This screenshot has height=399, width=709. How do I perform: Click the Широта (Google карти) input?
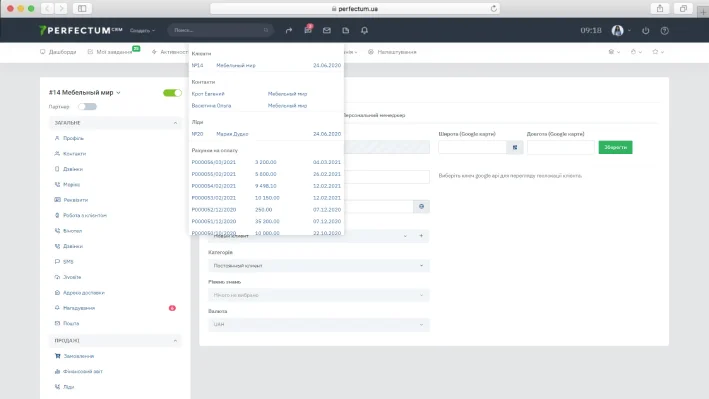(472, 147)
